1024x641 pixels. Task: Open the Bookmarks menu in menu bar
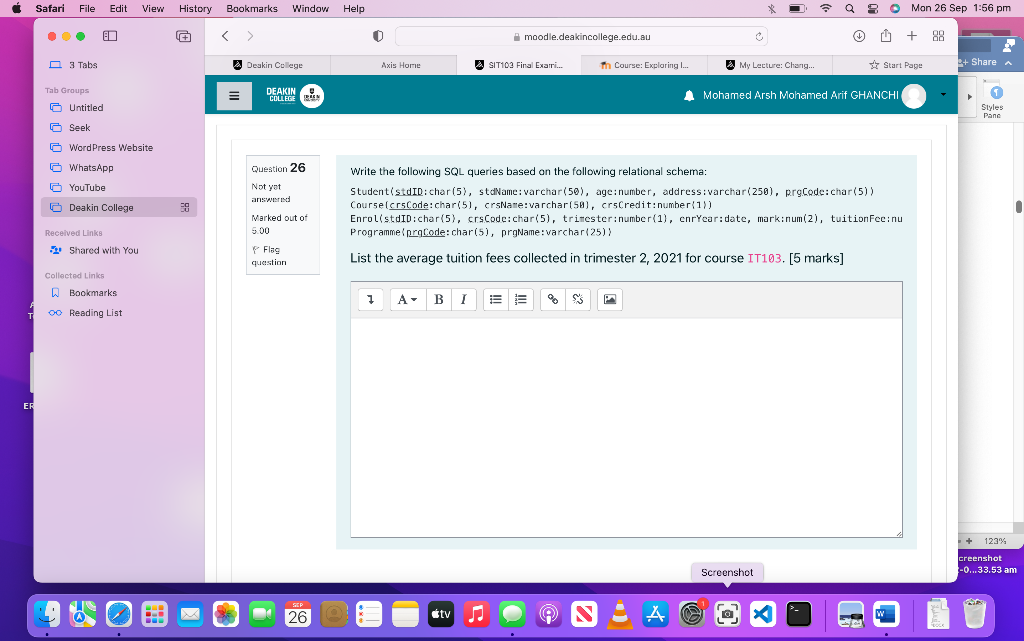252,8
